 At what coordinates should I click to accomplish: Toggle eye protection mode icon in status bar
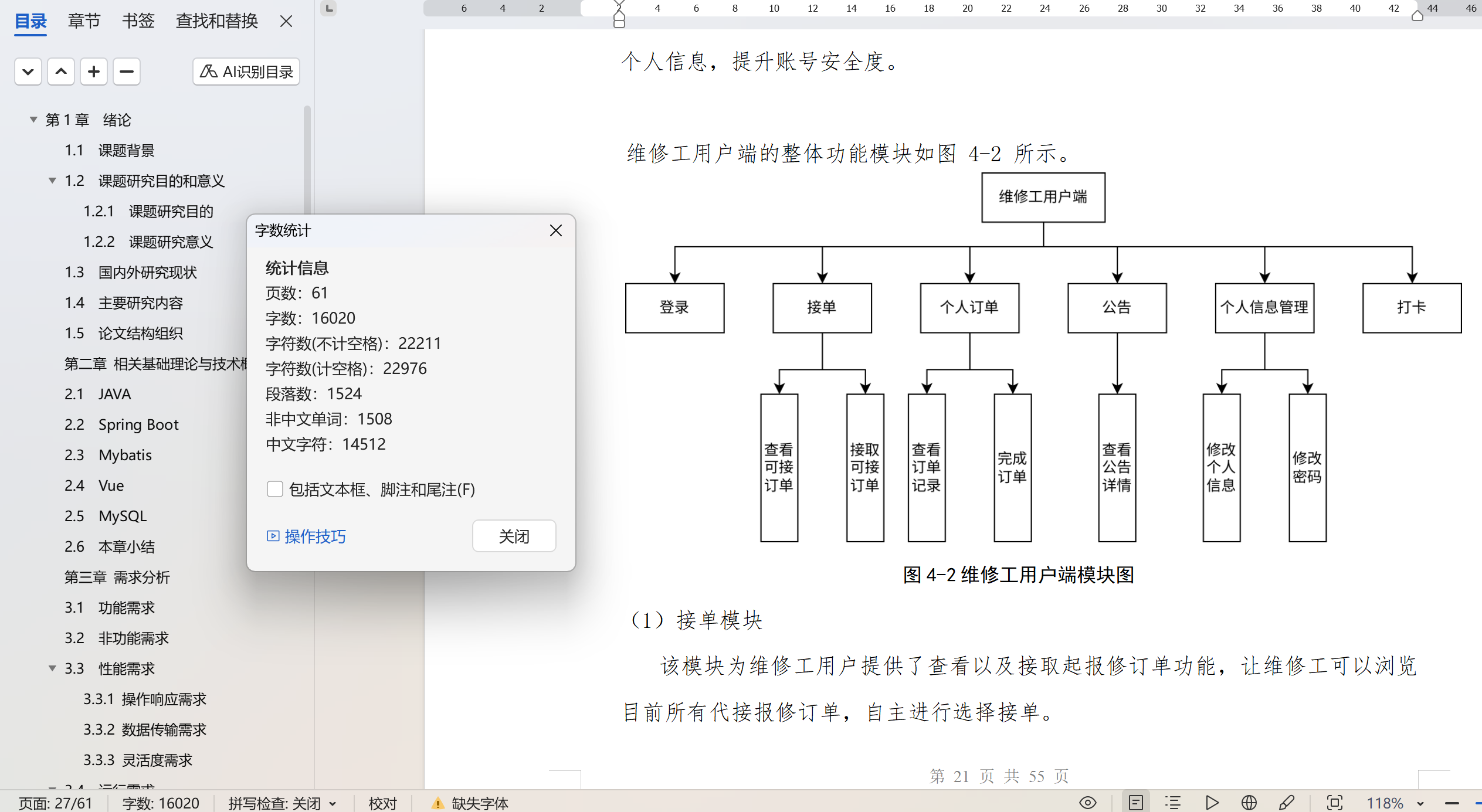(x=1087, y=803)
